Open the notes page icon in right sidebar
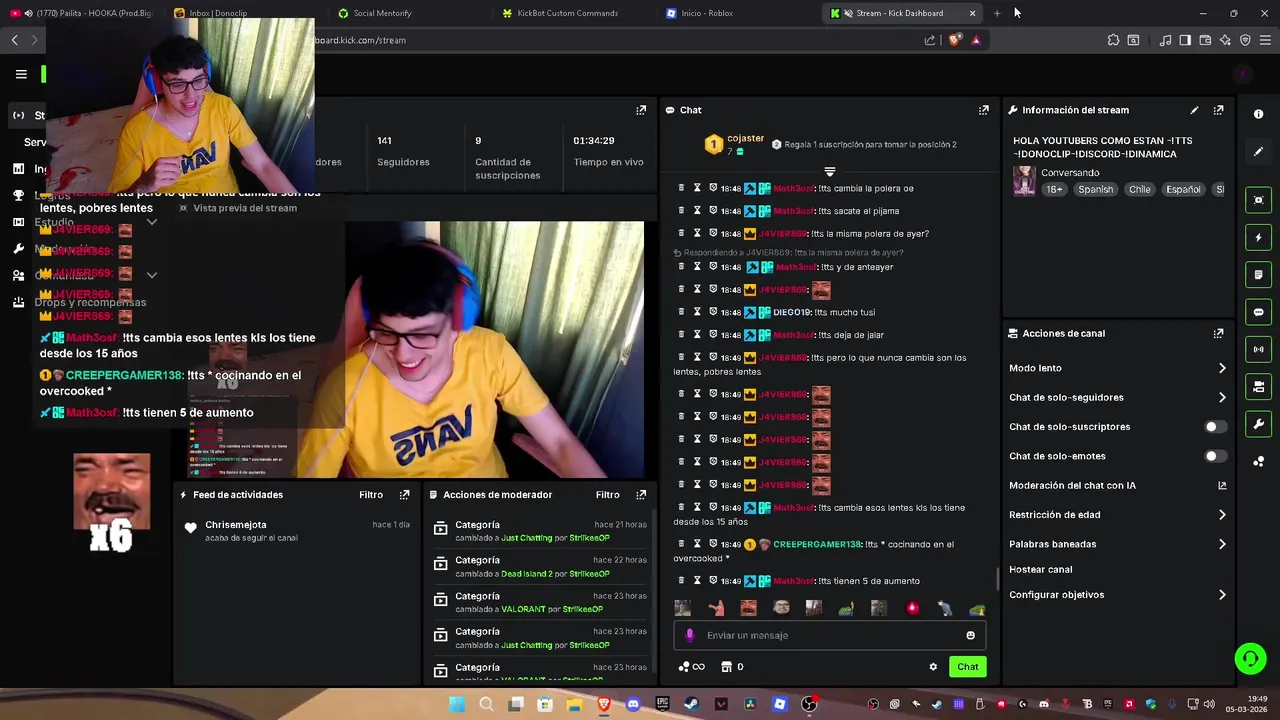This screenshot has width=1280, height=720. [1258, 275]
